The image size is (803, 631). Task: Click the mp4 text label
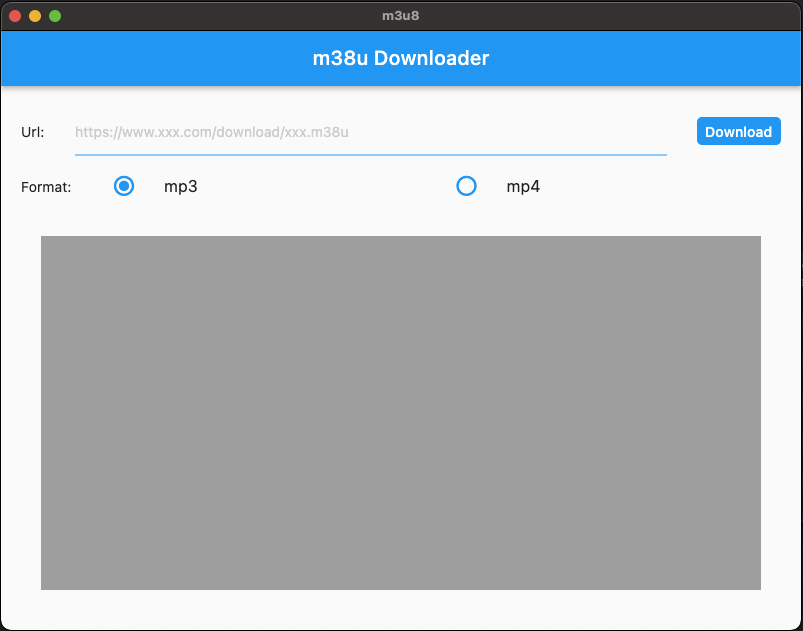coord(523,186)
